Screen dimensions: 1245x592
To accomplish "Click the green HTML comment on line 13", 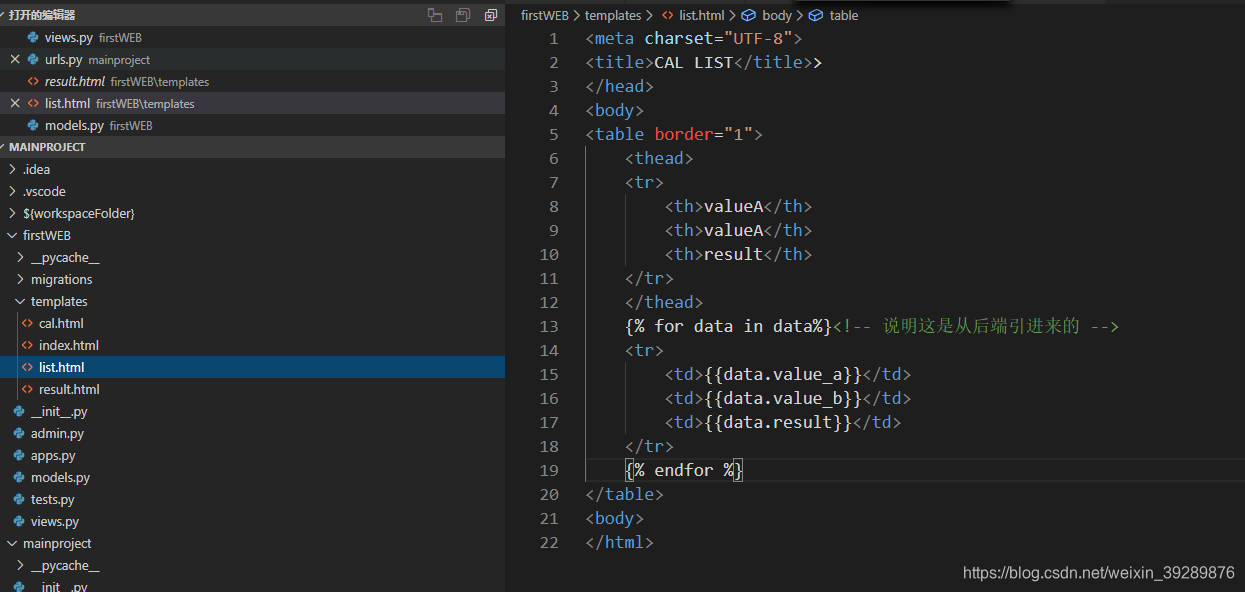I will [x=976, y=326].
